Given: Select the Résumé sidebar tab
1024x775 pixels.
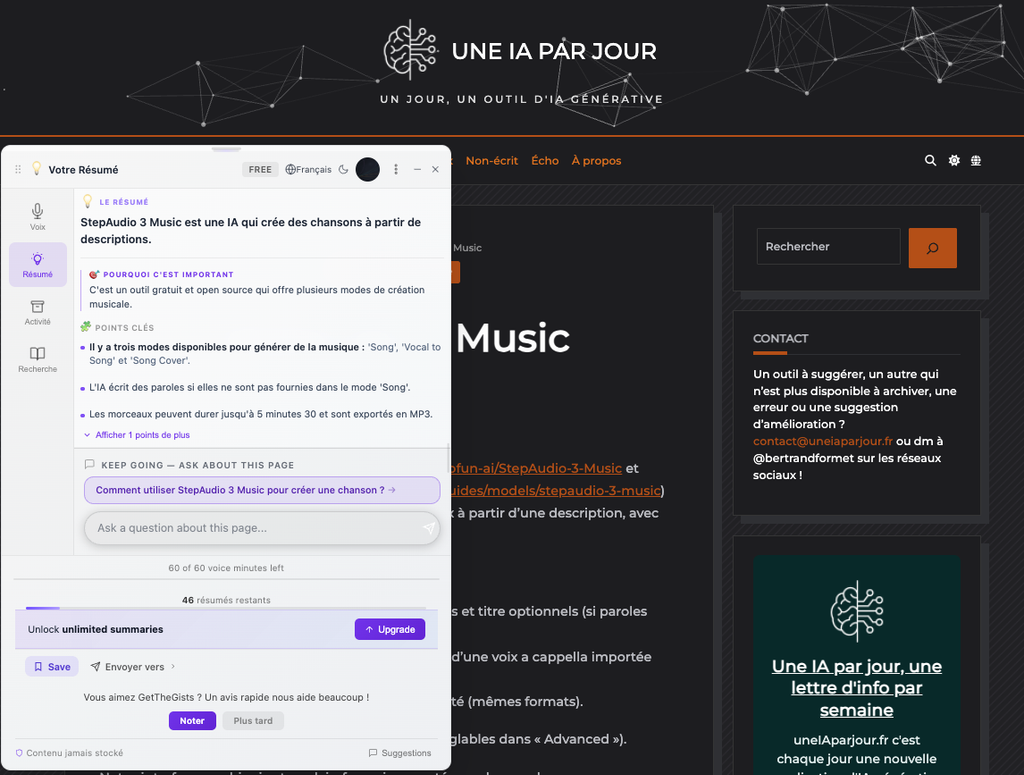Looking at the screenshot, I should 38,264.
